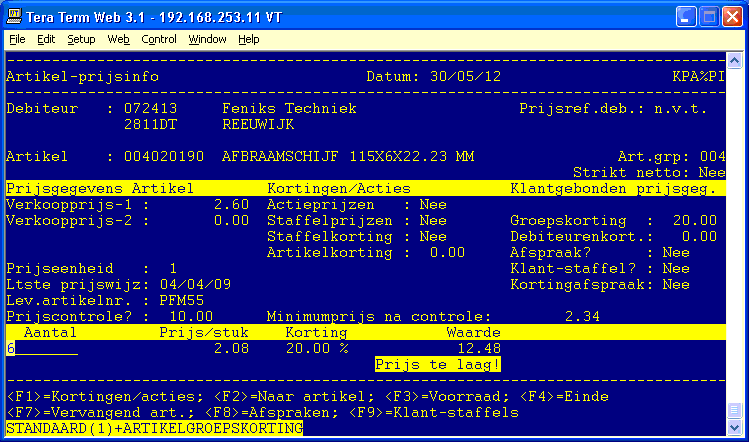Click the STANDAARD(1)+ARTIKELGROEPSKORTING status line
Image resolution: width=749 pixels, height=442 pixels.
pyautogui.click(x=154, y=428)
